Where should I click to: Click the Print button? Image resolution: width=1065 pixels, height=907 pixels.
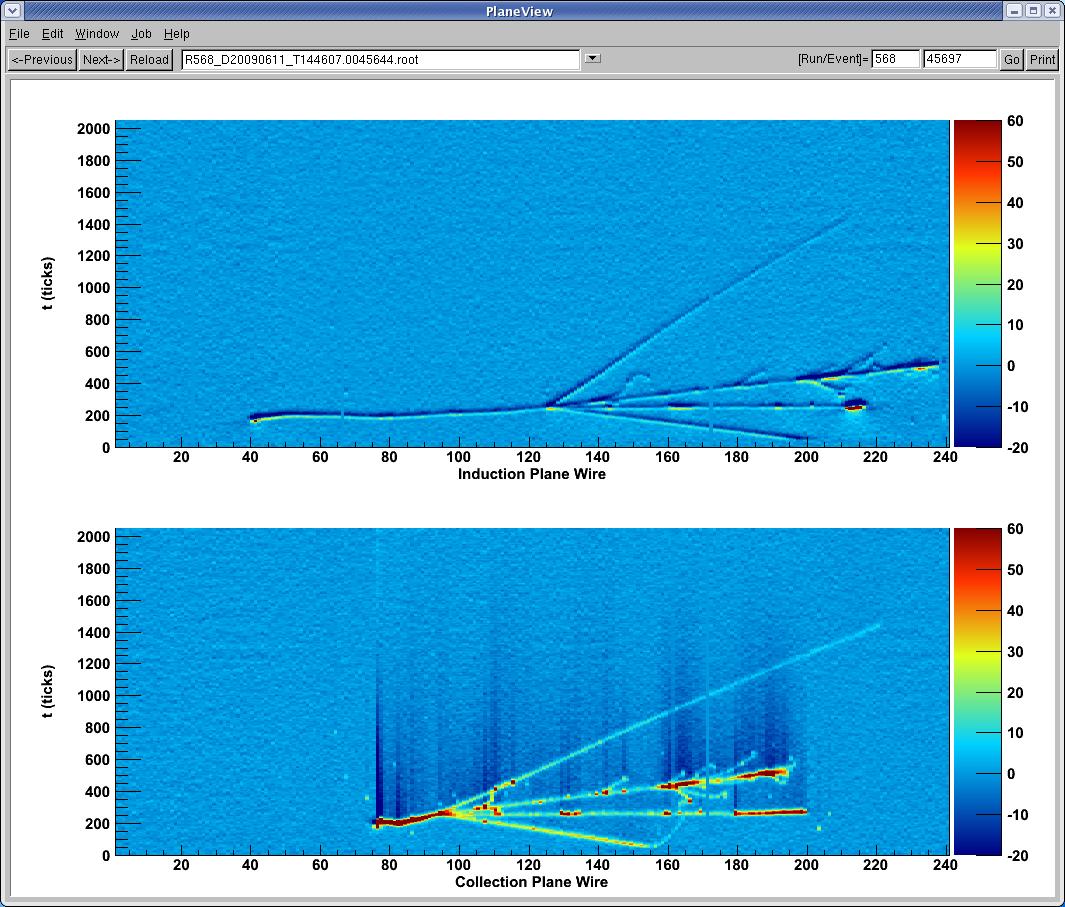tap(1042, 60)
